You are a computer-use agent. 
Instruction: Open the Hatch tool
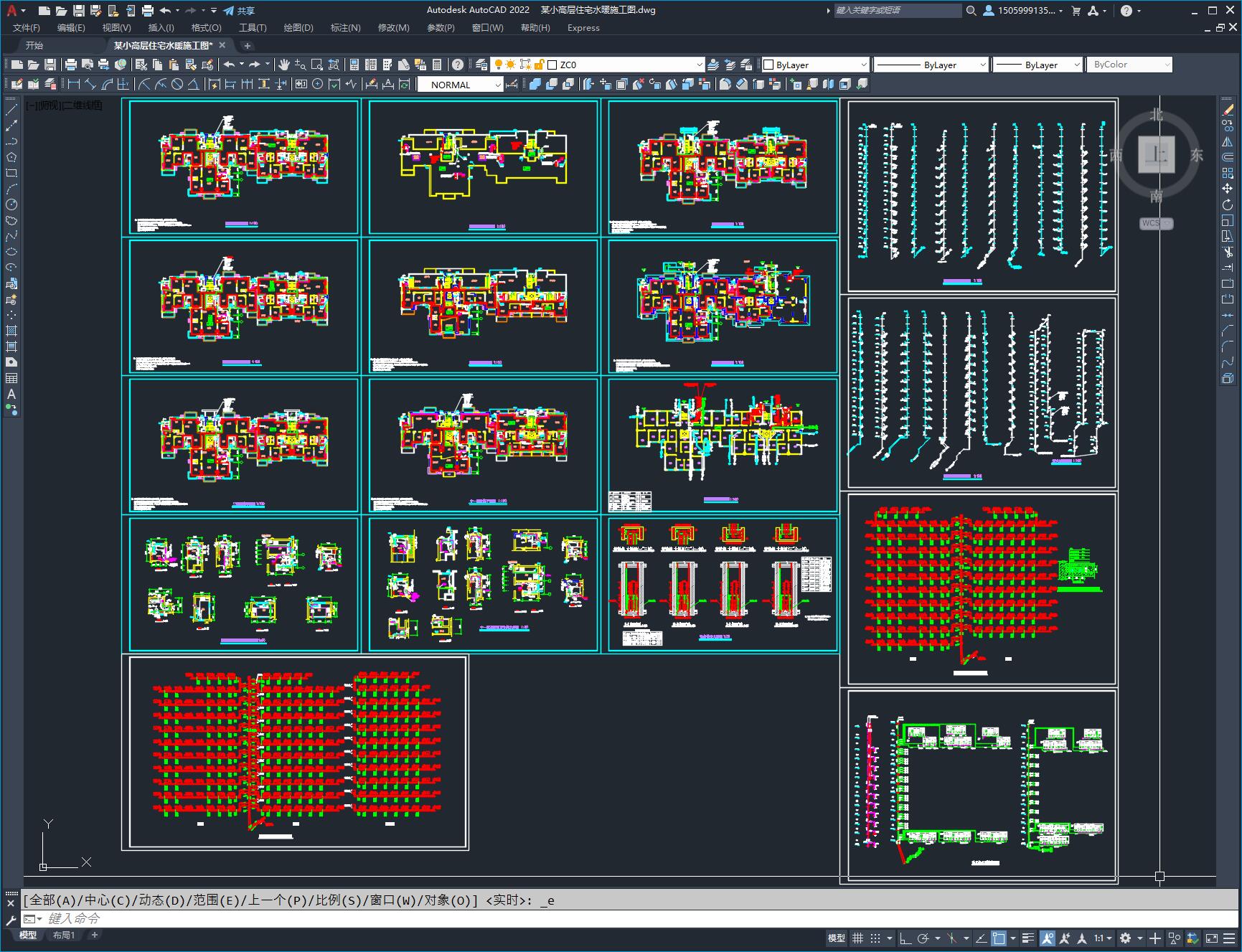(11, 331)
